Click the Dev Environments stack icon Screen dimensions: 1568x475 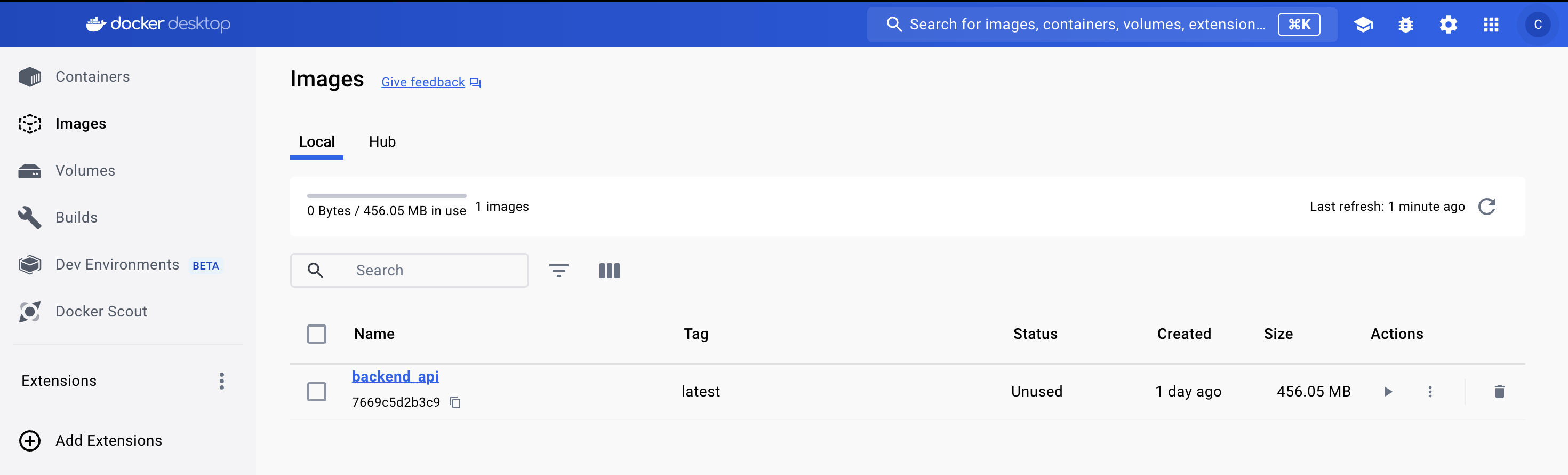[30, 264]
